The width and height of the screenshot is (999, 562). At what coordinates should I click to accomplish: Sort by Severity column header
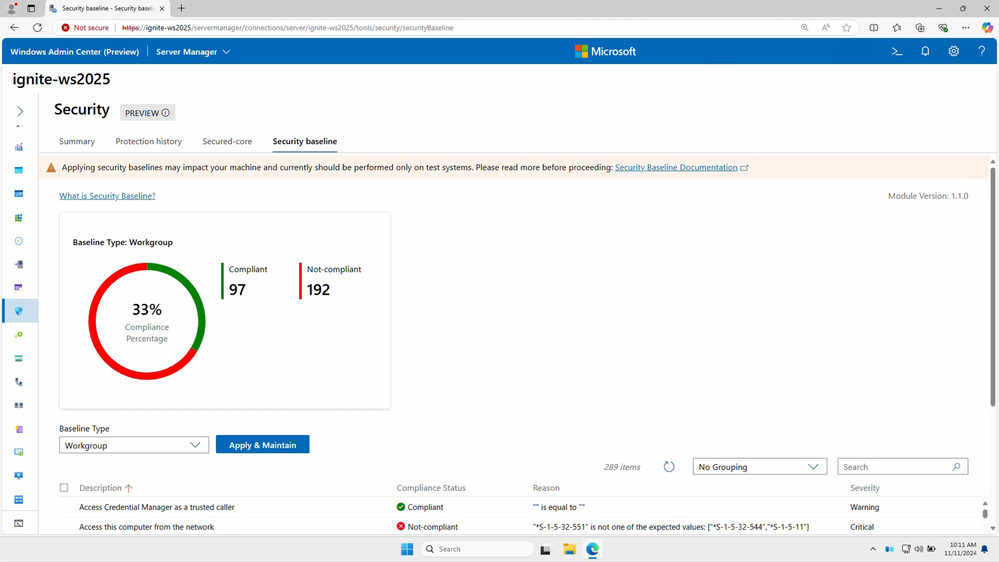click(x=865, y=487)
